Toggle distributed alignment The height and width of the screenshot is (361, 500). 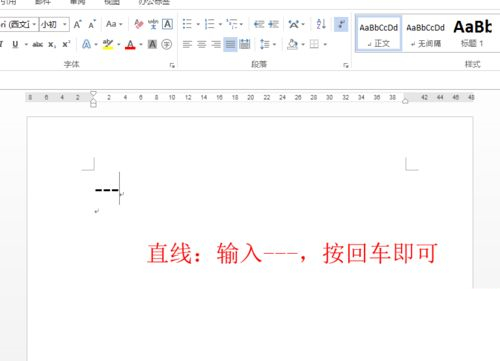[245, 44]
